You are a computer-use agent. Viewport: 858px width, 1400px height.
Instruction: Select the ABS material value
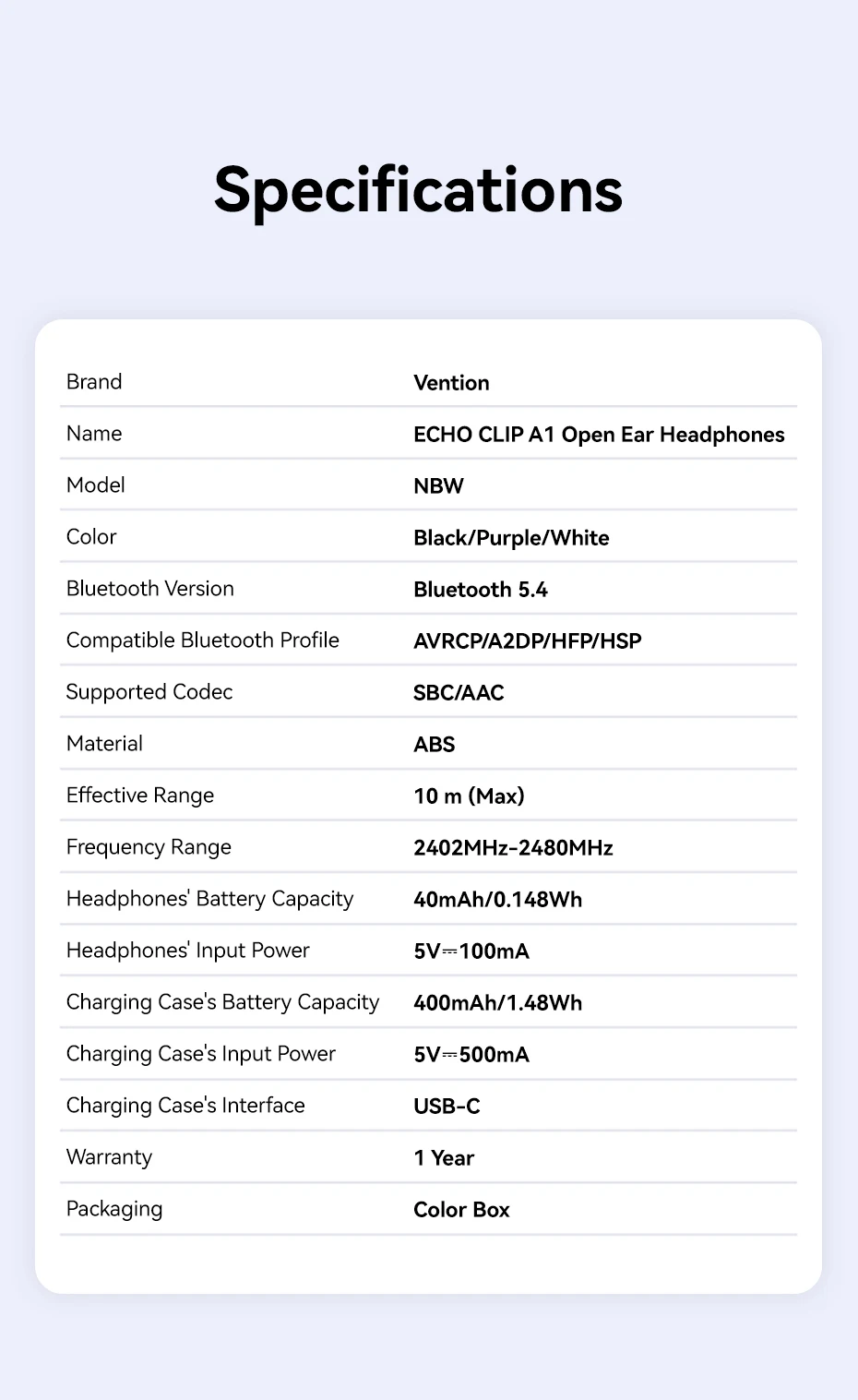tap(434, 745)
